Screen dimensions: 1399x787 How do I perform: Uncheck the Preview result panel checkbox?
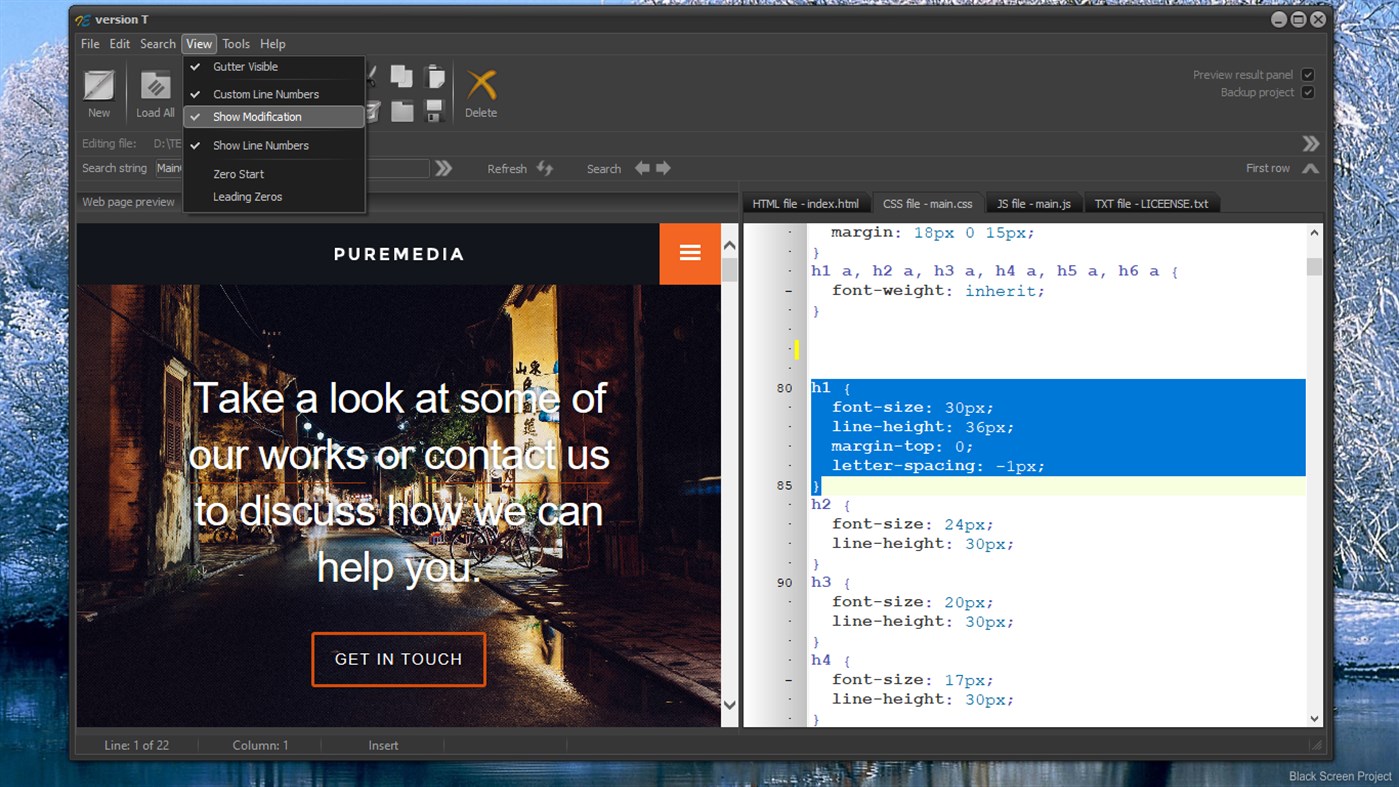point(1307,75)
